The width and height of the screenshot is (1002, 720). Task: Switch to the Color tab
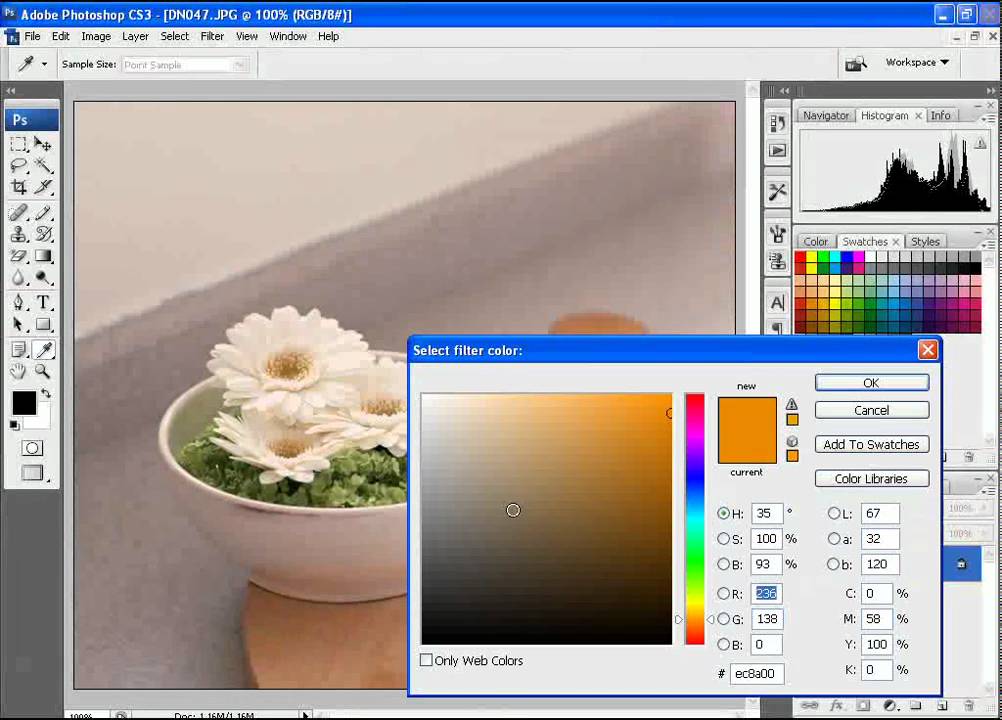point(815,241)
